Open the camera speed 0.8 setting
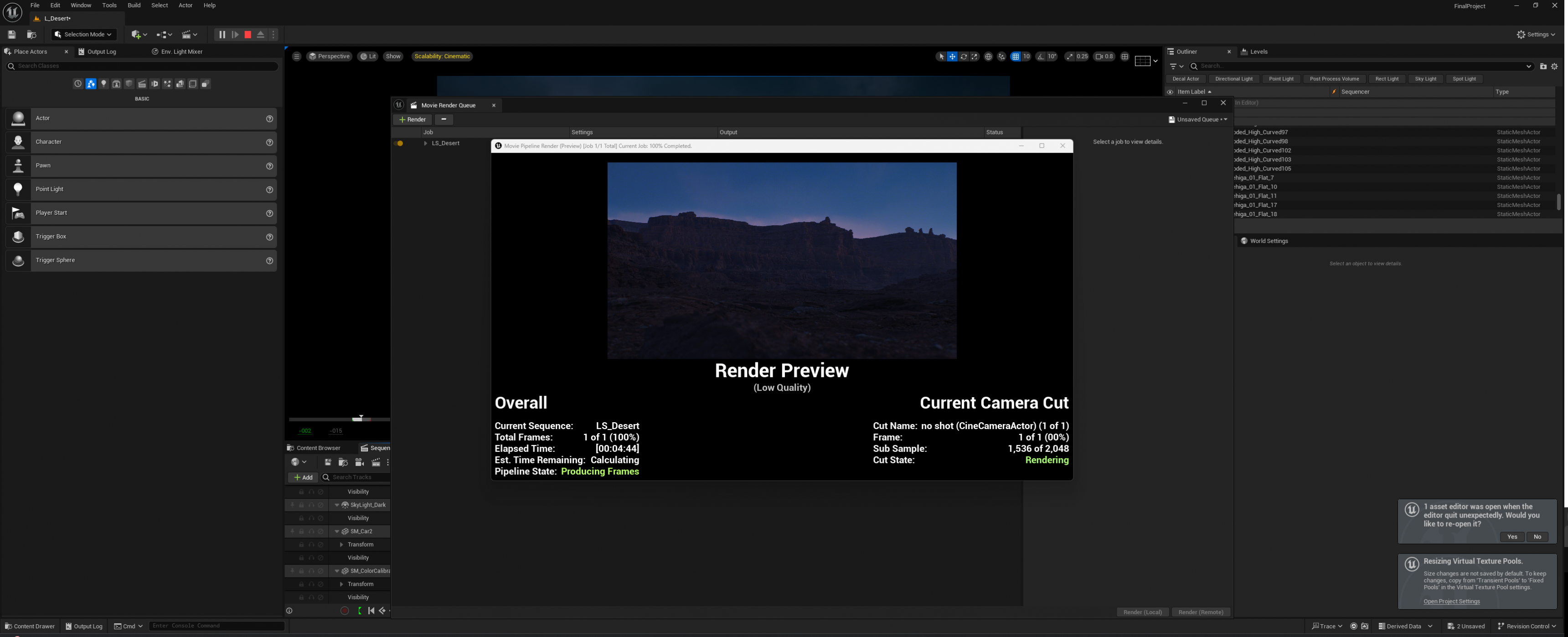The image size is (1568, 637). pyautogui.click(x=1104, y=57)
